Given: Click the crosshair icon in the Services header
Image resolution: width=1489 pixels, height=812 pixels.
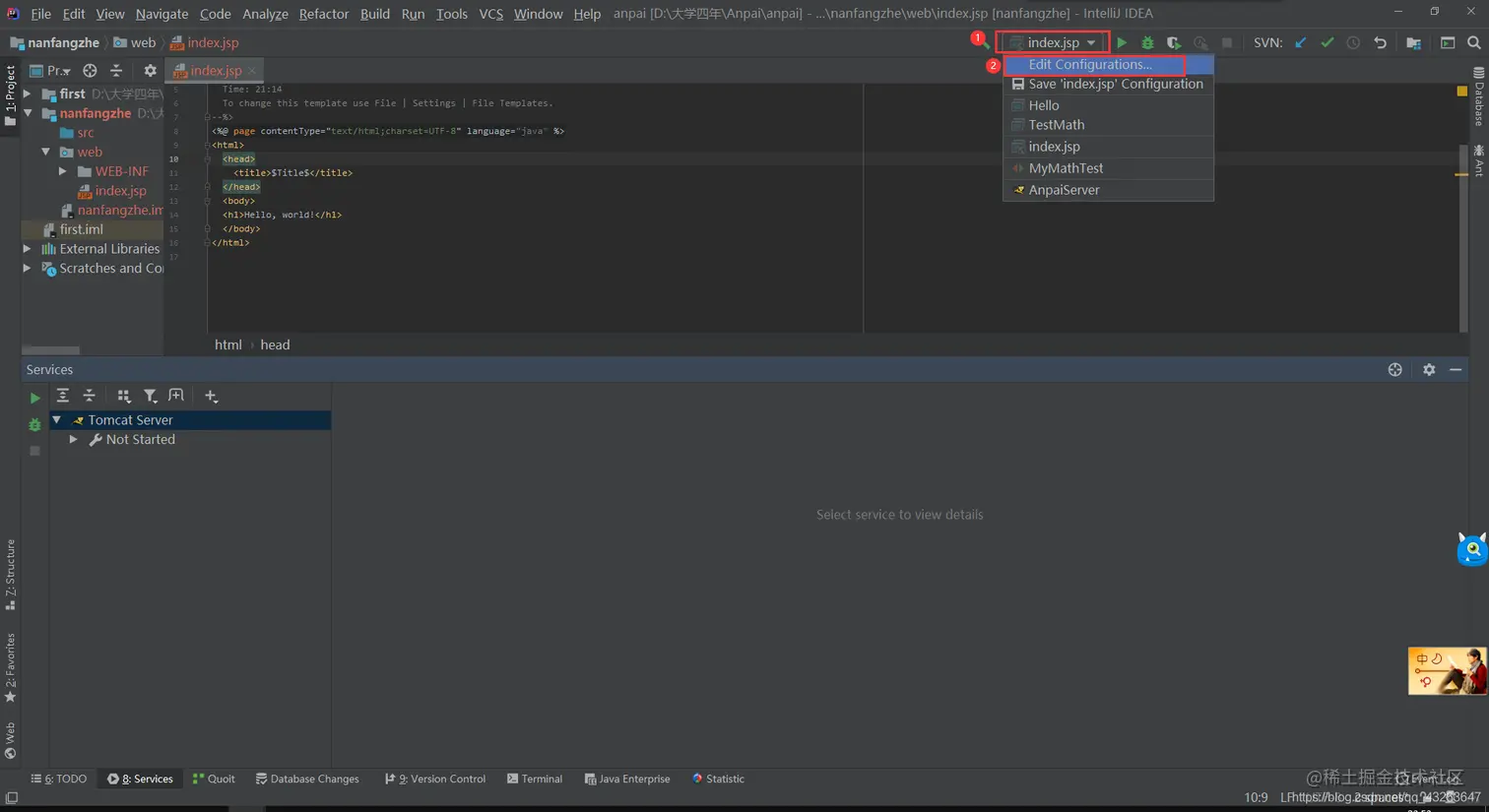Looking at the screenshot, I should [1395, 370].
